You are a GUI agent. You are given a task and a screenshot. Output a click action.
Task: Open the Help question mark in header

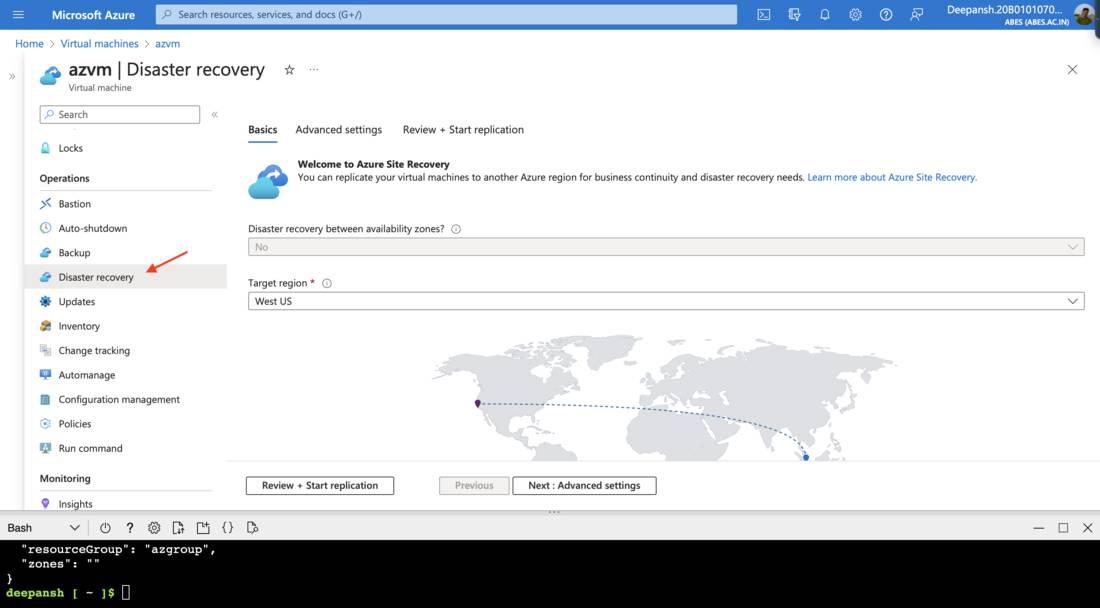click(x=886, y=14)
